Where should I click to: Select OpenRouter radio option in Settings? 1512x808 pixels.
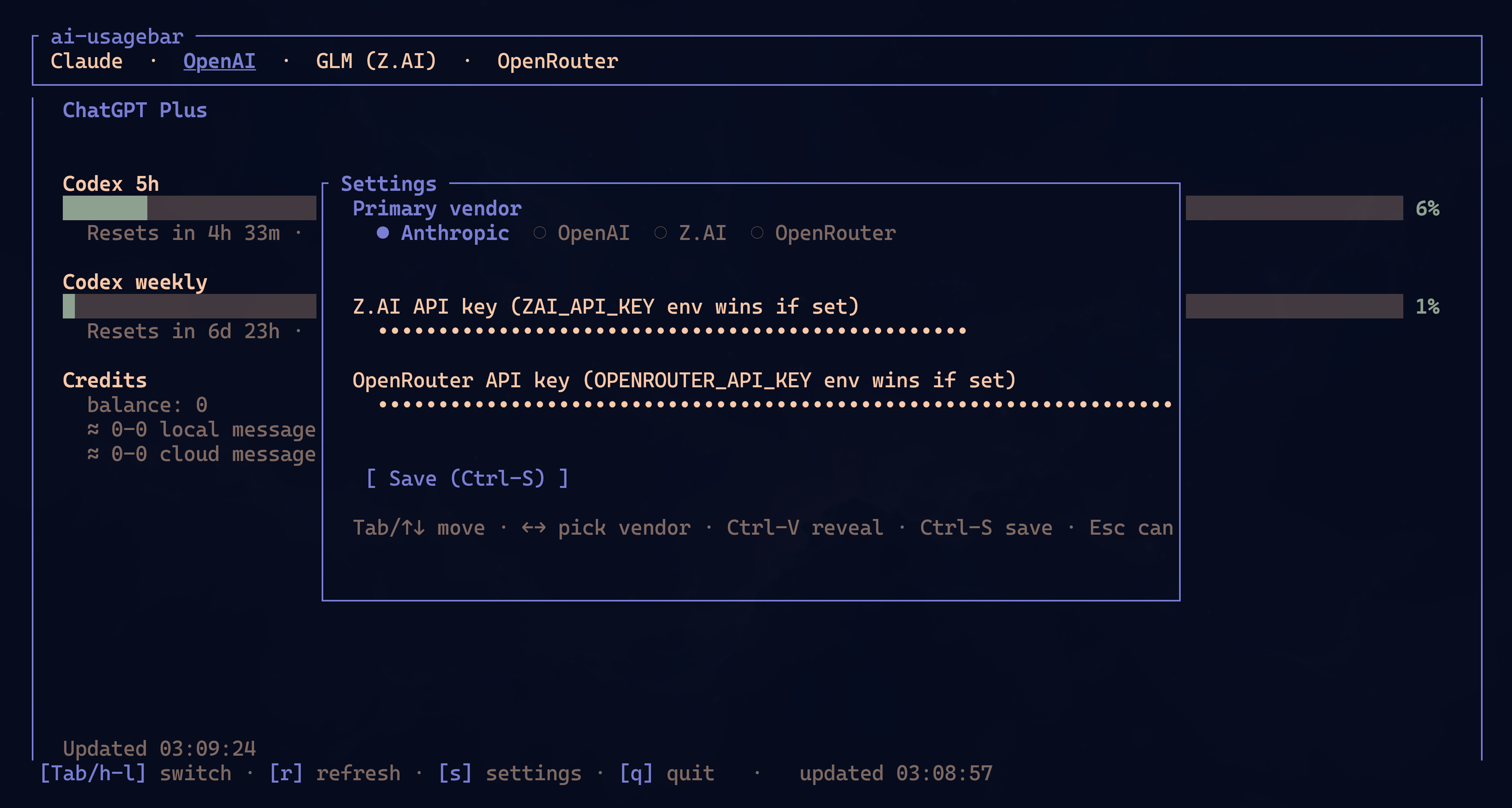(x=824, y=233)
